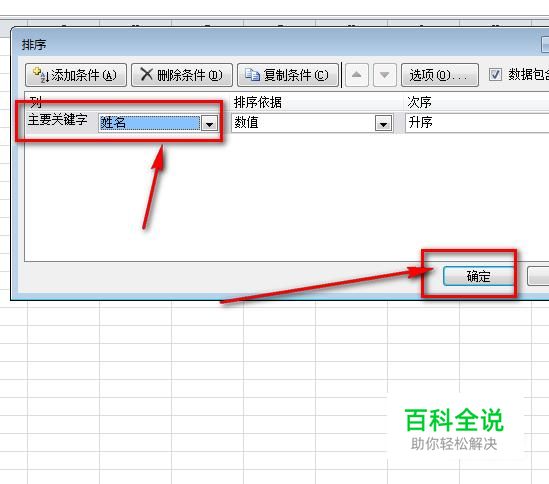Click the 添加条件 (Add condition) button
Viewport: 549px width, 484px height.
(x=76, y=75)
